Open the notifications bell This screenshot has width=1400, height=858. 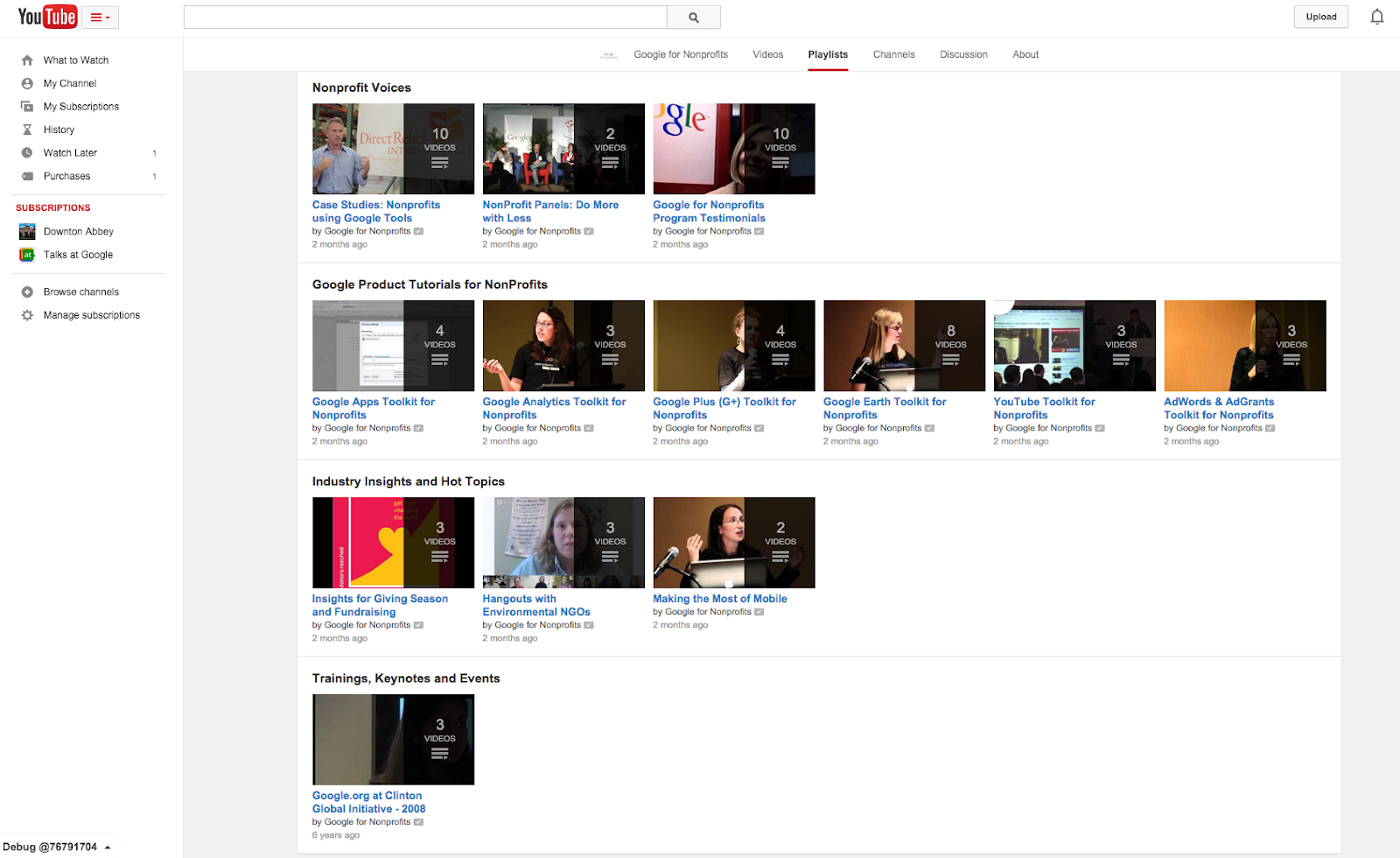1376,17
